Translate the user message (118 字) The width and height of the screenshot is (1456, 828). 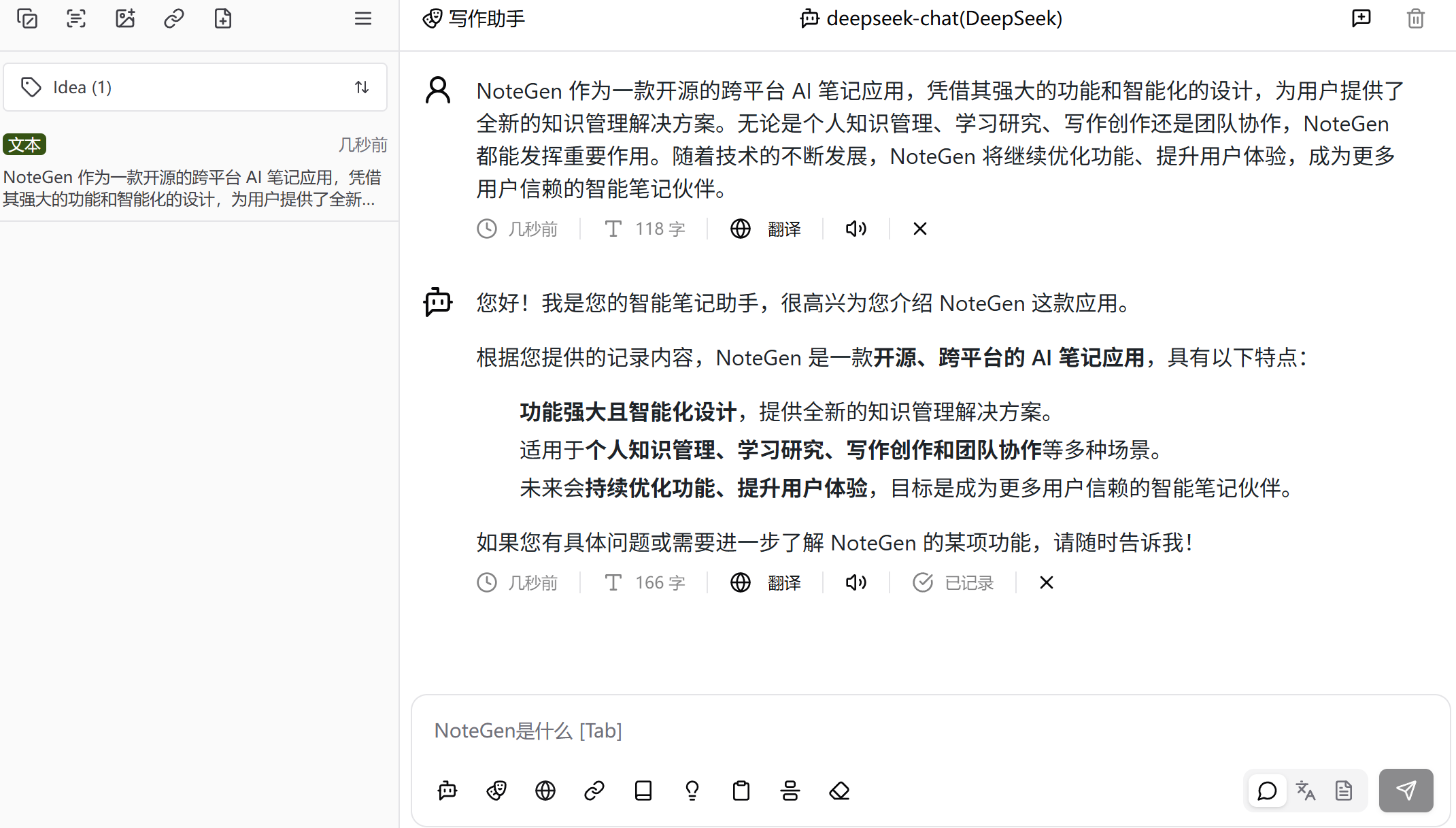click(x=766, y=229)
